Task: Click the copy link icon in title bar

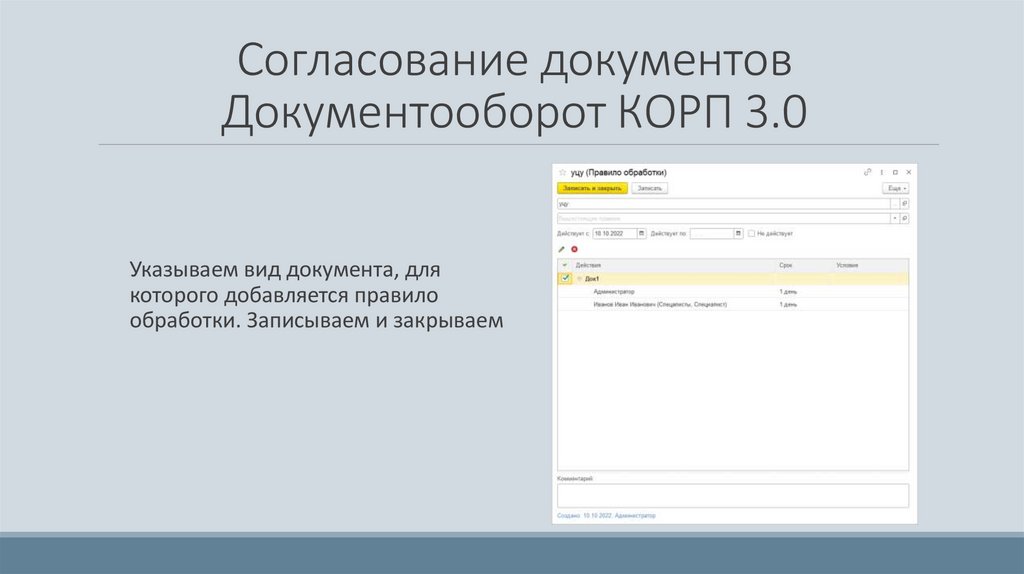Action: (867, 172)
